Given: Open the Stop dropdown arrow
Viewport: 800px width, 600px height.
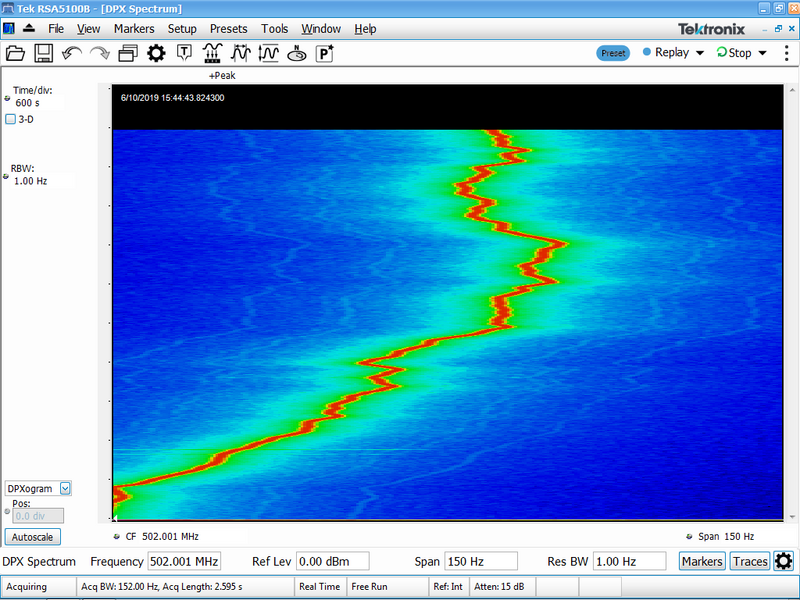Looking at the screenshot, I should 762,53.
